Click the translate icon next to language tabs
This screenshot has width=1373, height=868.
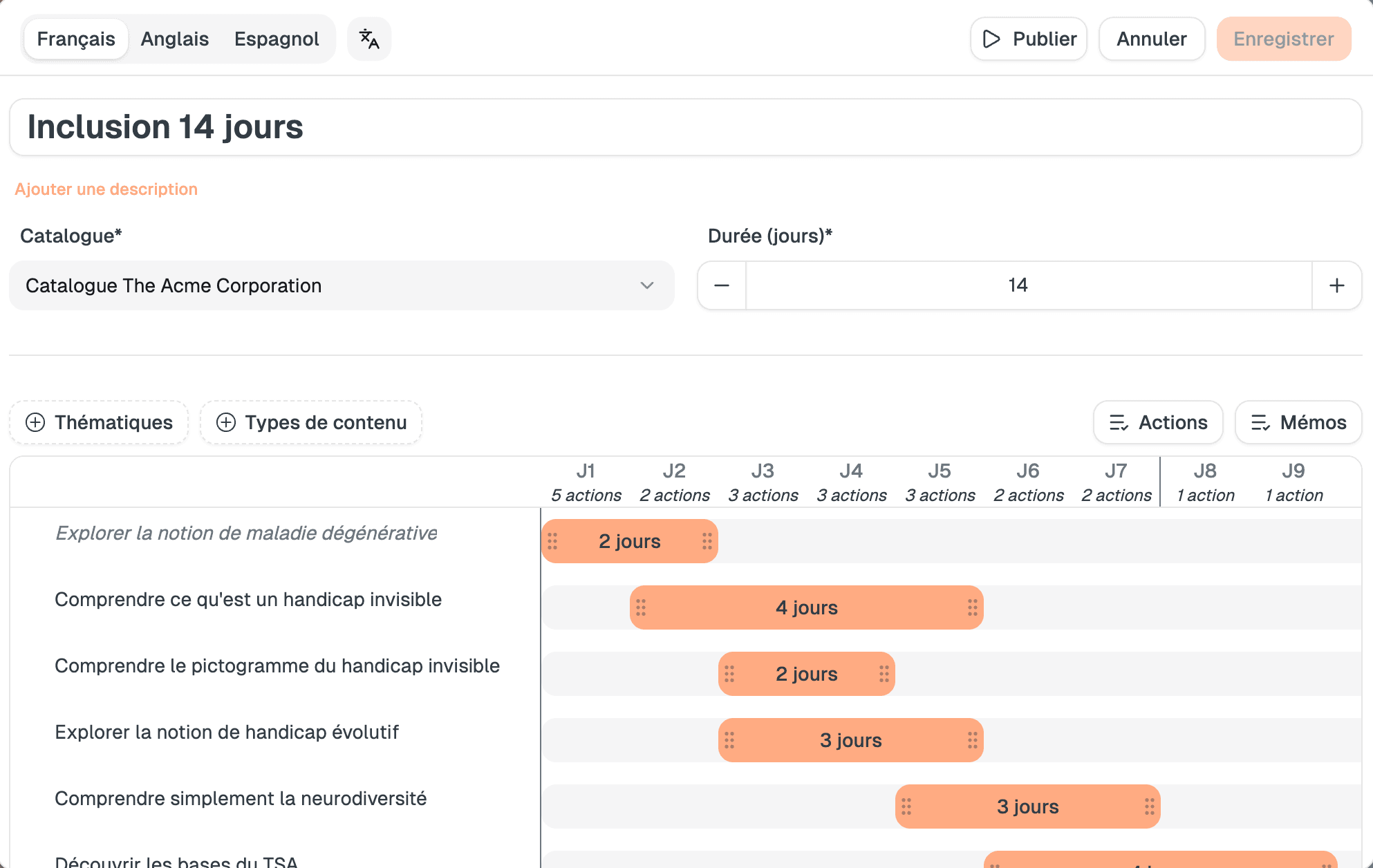pyautogui.click(x=368, y=39)
